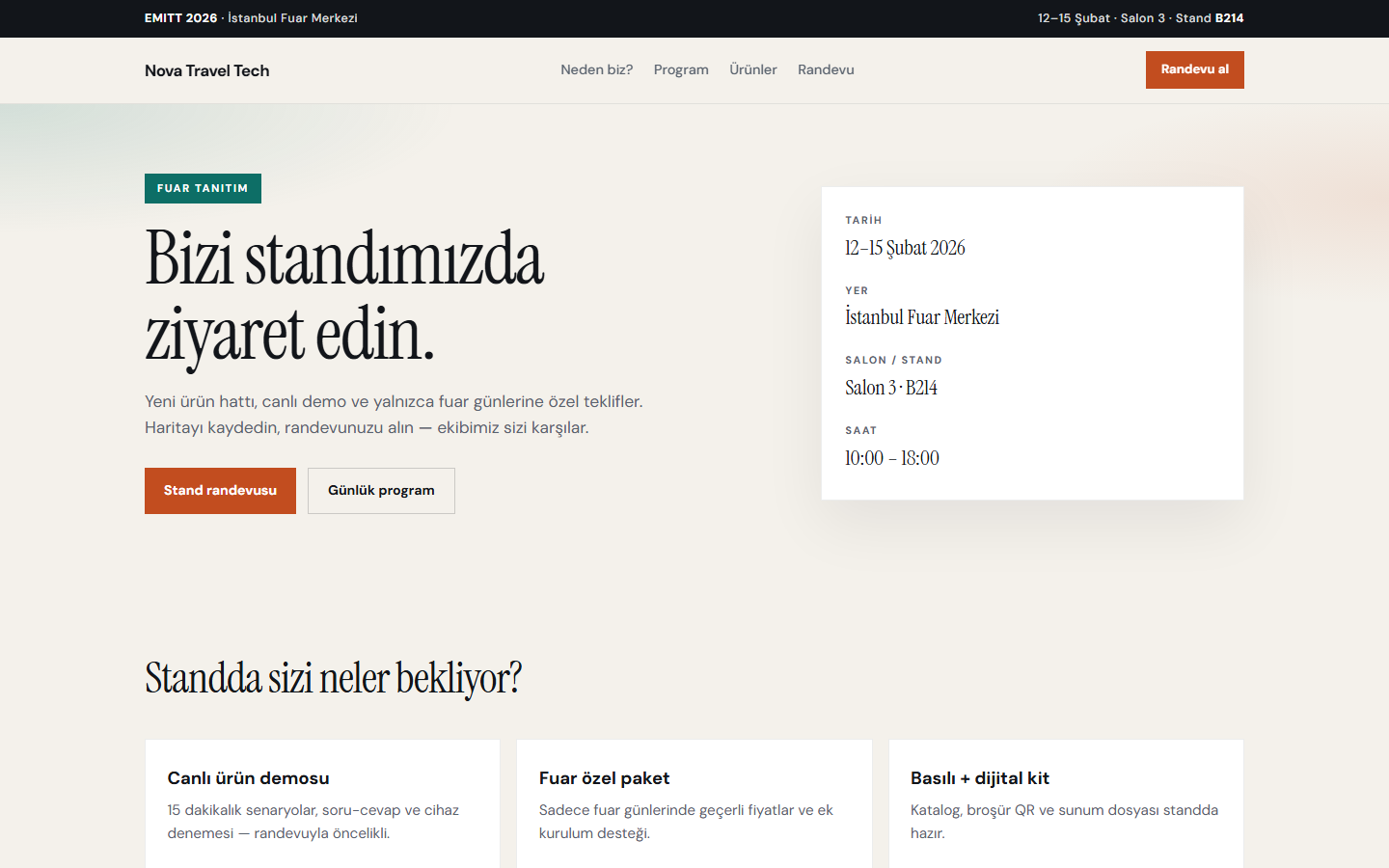This screenshot has width=1389, height=868.
Task: Click the EMITT 2026 top bar text
Action: tap(180, 18)
